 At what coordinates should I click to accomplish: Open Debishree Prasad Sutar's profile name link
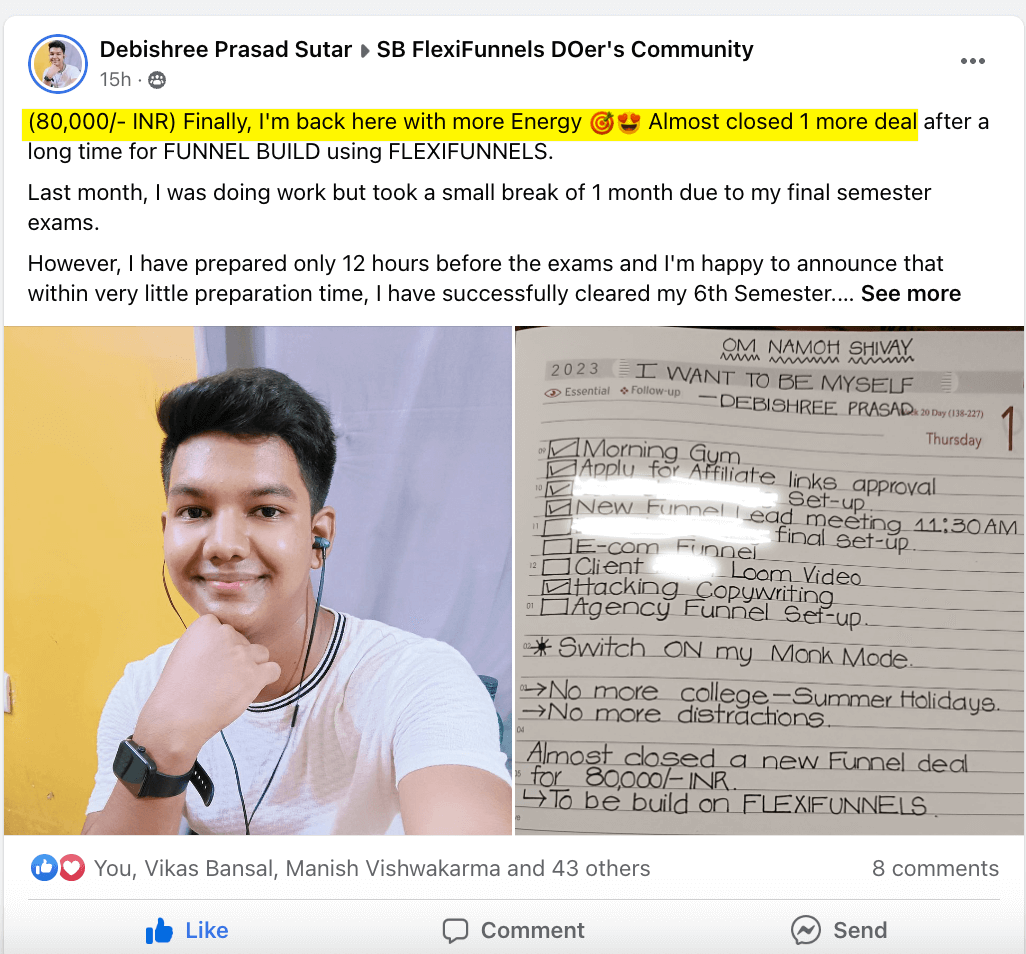pos(226,49)
